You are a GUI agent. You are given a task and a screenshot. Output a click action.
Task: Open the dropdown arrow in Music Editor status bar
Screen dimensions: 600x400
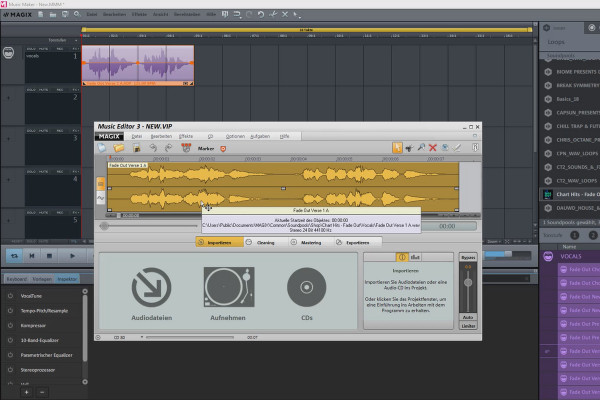142,337
